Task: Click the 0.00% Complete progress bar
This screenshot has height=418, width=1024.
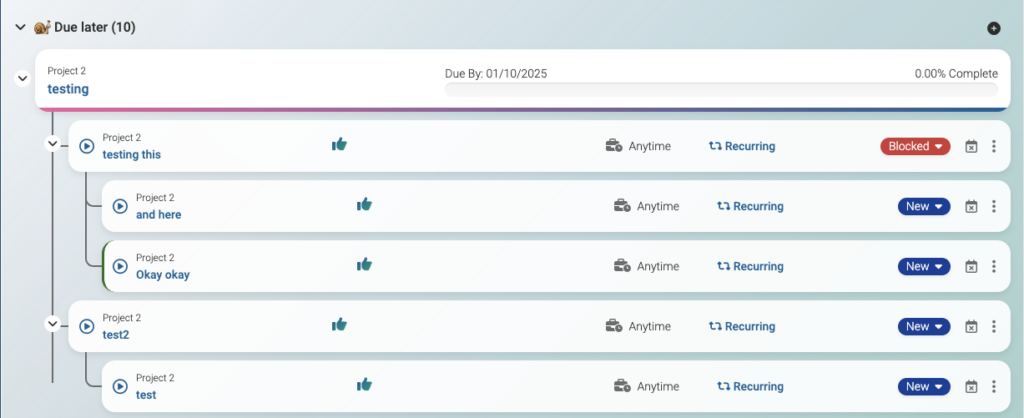Action: [720, 90]
